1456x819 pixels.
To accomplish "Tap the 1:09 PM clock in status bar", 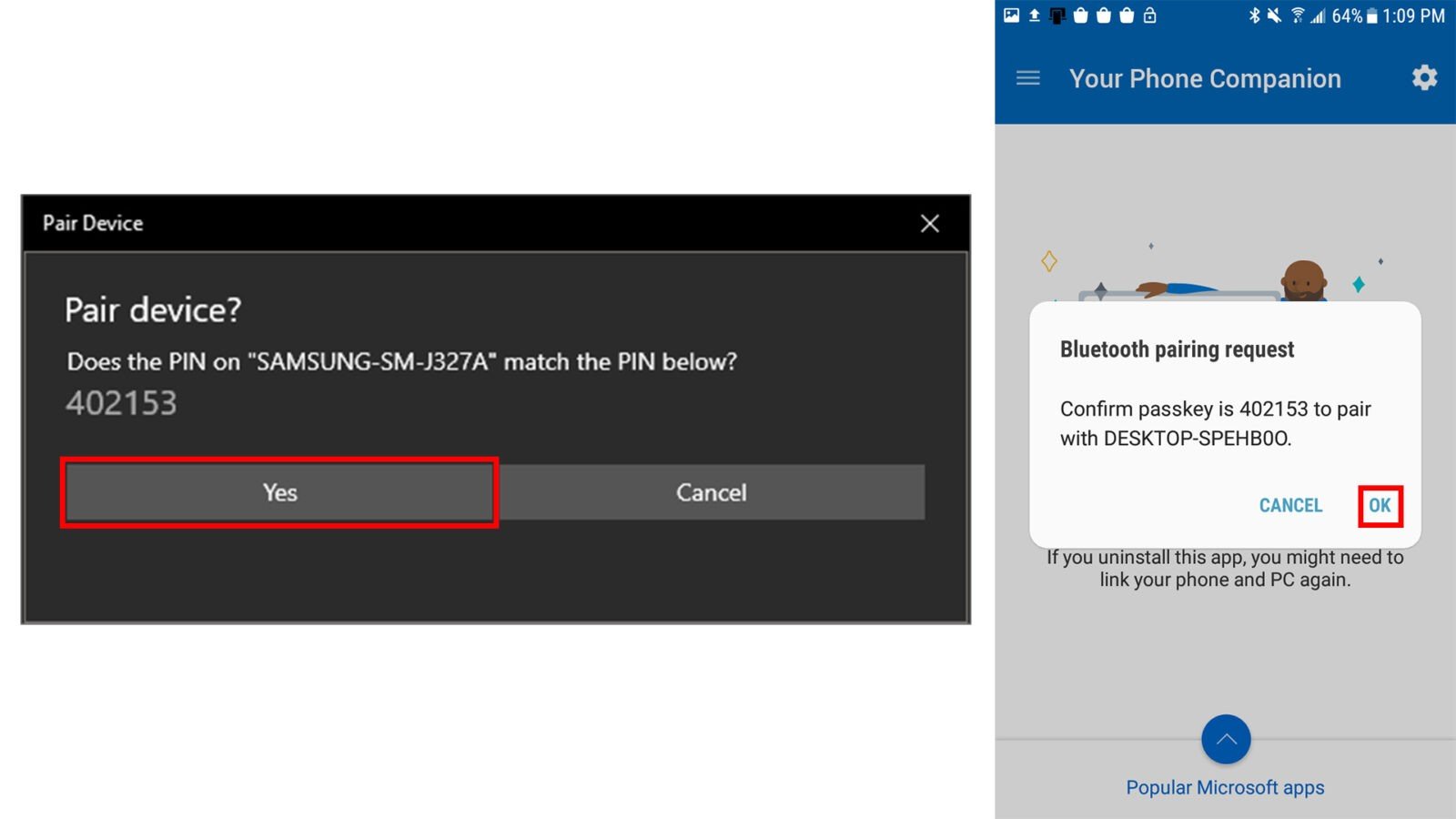I will click(x=1413, y=15).
